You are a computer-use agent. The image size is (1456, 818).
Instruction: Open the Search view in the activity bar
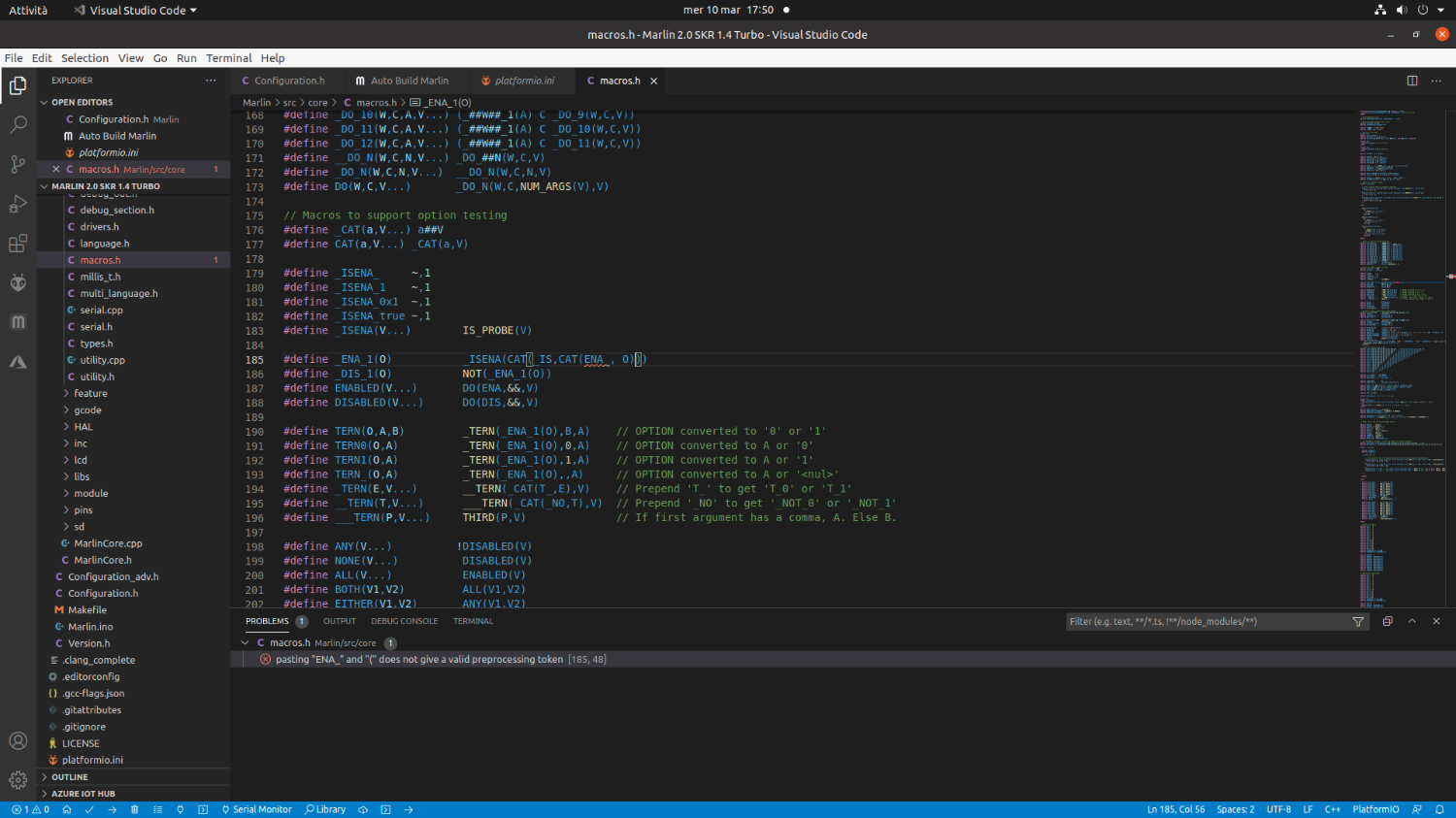pyautogui.click(x=17, y=125)
